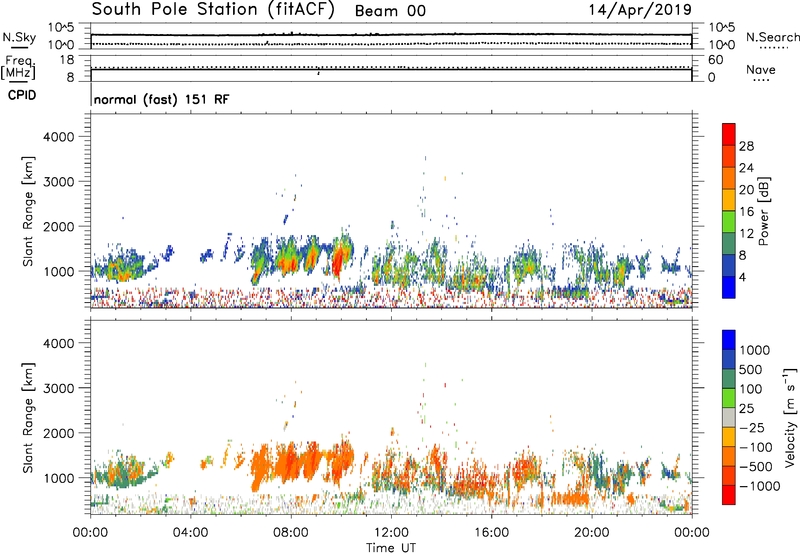The image size is (800, 554).
Task: Click the 'Nave' legend label
Action: pos(761,70)
